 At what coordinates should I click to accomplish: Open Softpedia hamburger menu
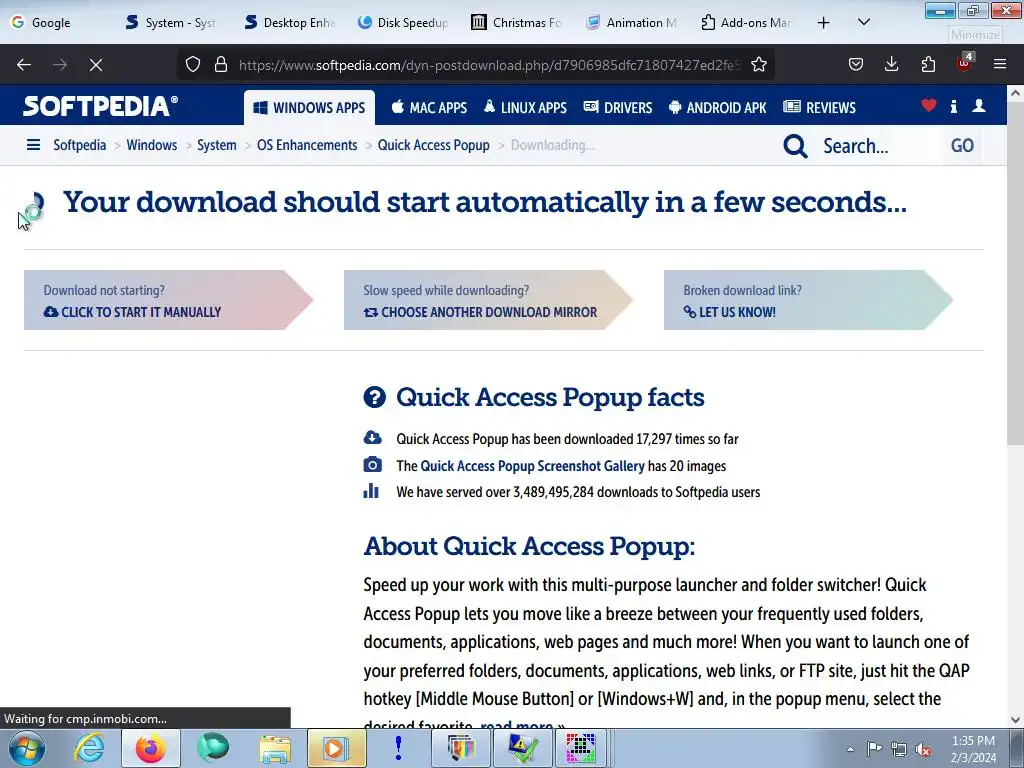tap(33, 145)
